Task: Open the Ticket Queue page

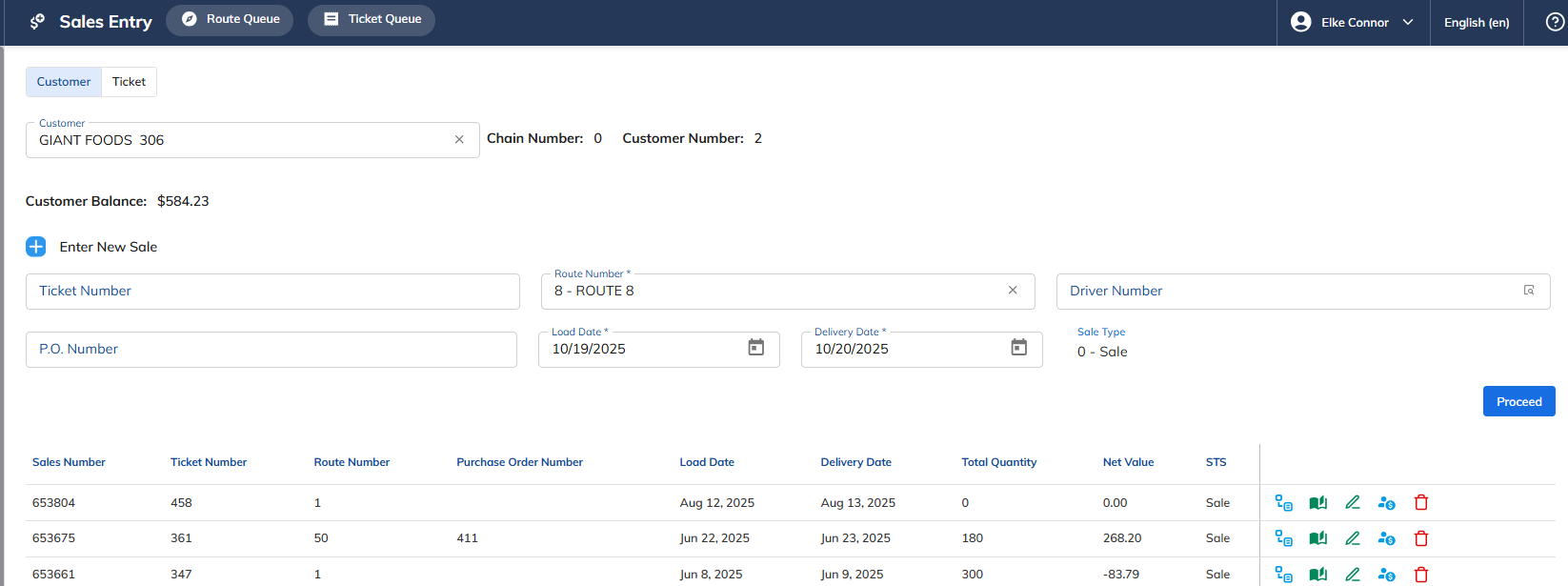Action: click(x=372, y=20)
